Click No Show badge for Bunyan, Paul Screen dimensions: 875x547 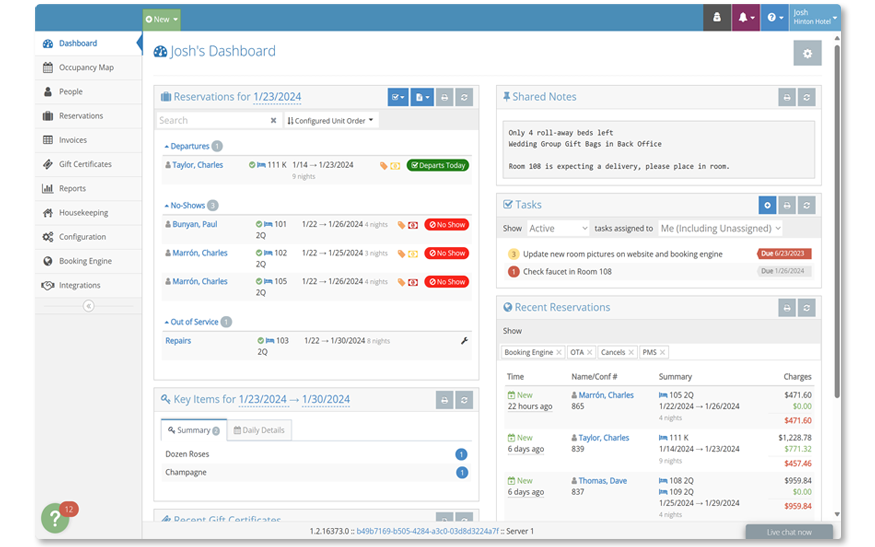[x=446, y=225]
